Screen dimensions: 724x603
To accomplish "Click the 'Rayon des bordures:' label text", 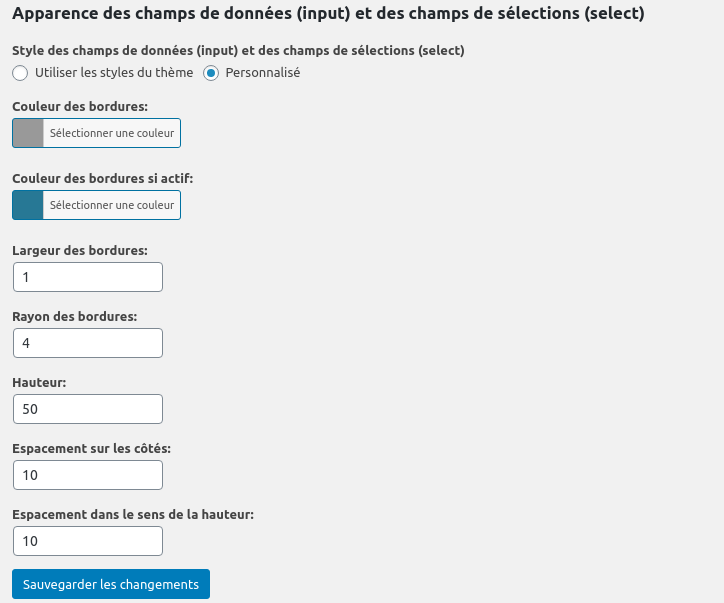I will (x=75, y=316).
